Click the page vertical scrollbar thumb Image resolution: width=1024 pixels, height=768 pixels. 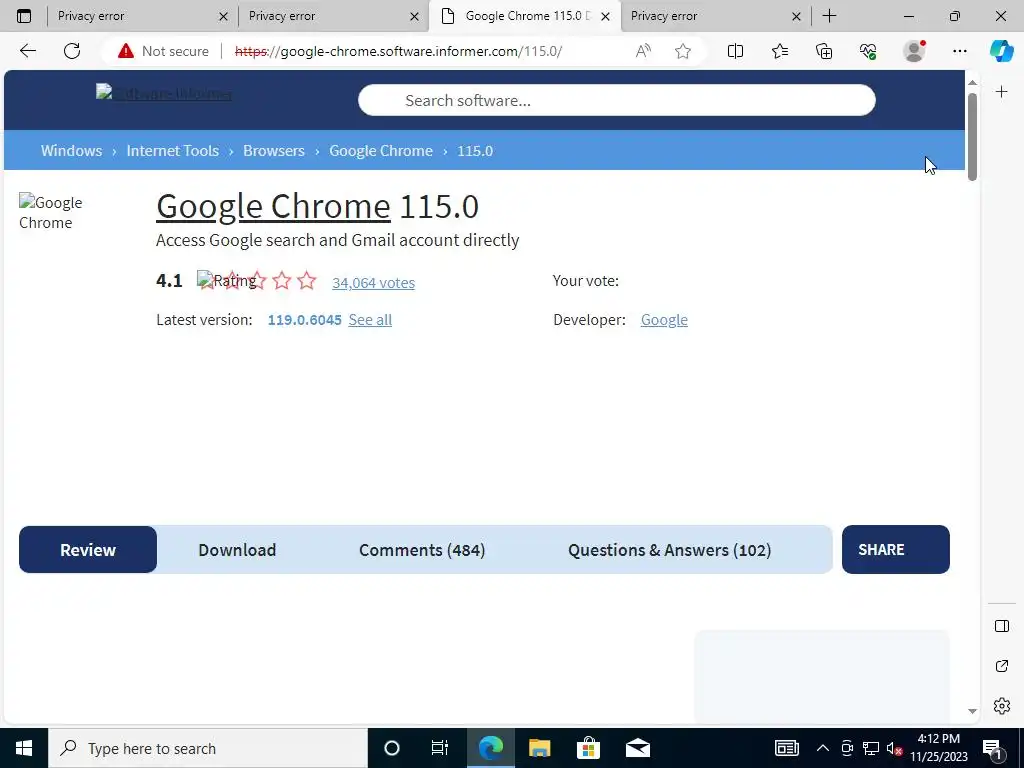972,137
